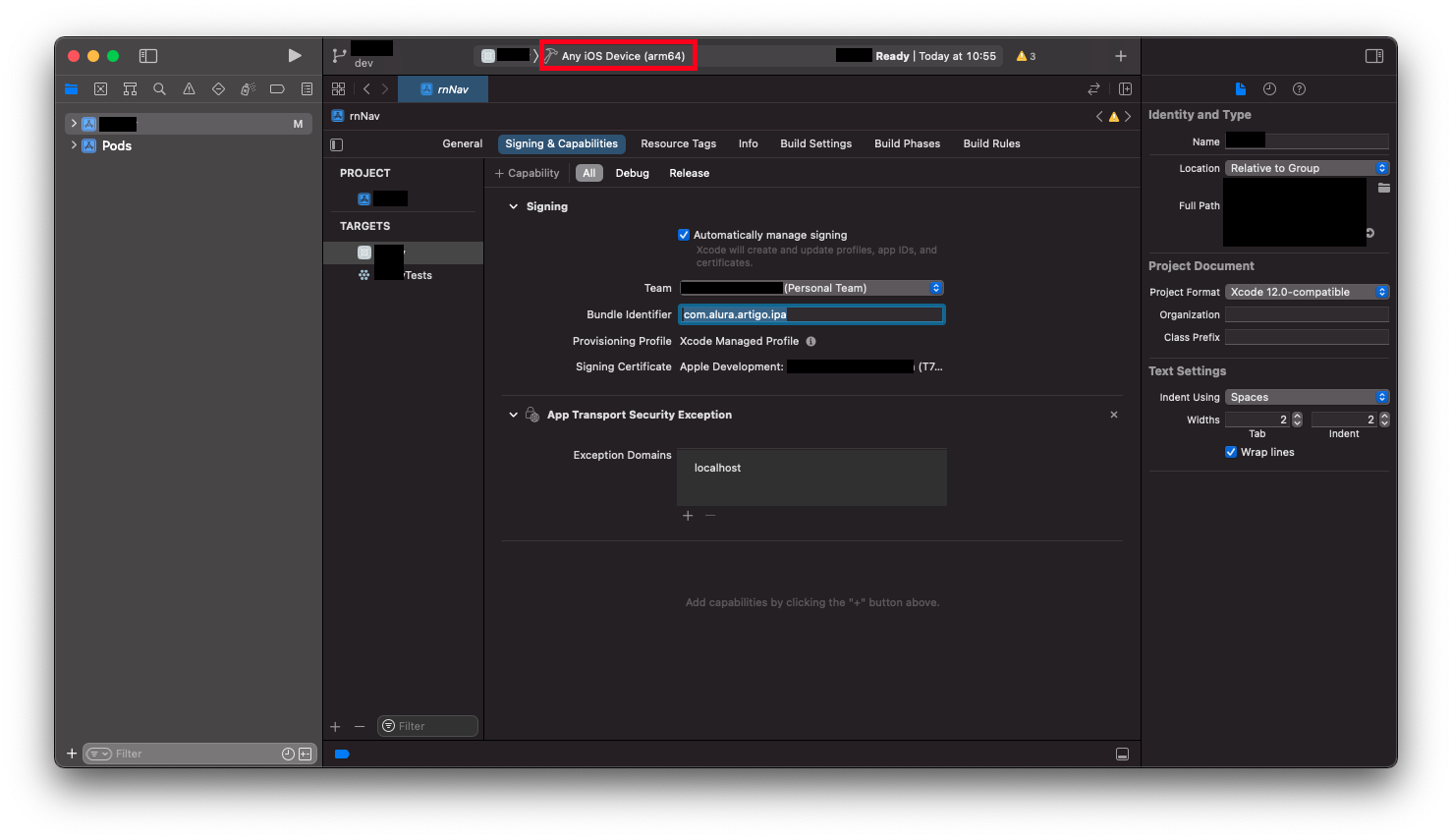Open the find navigator magnifier

click(159, 89)
